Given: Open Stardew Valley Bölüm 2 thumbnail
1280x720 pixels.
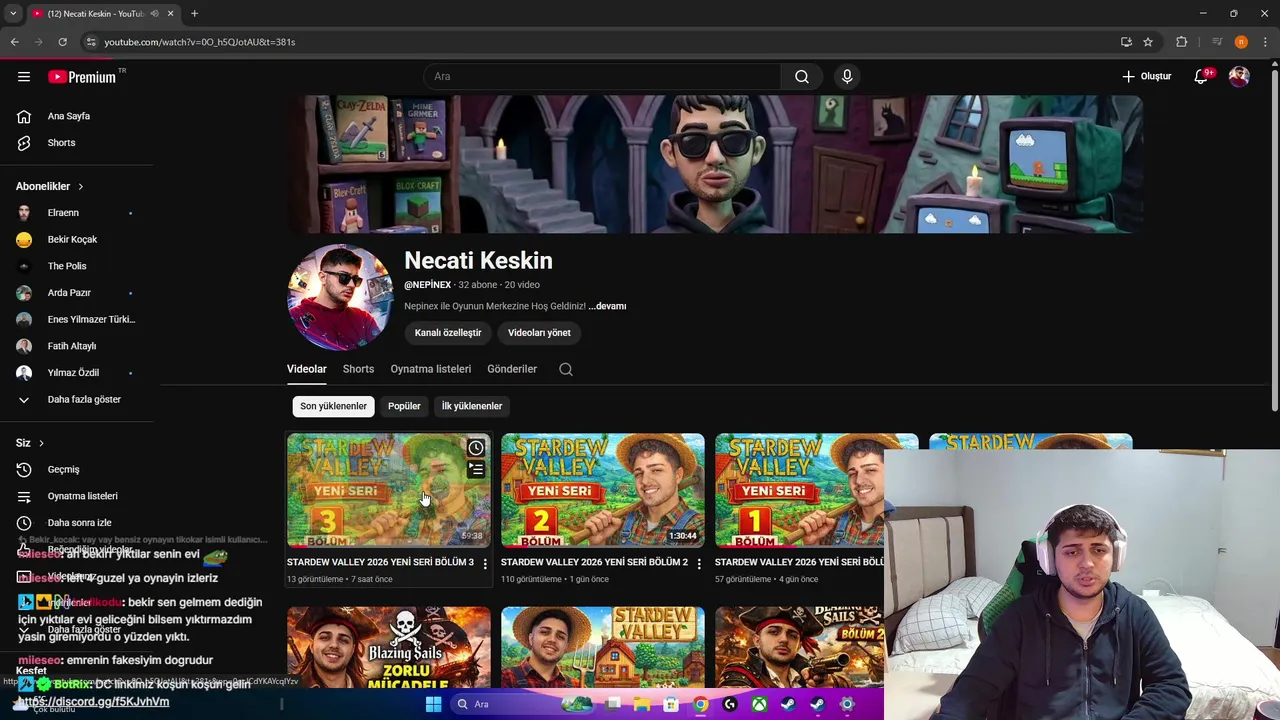Looking at the screenshot, I should (603, 490).
